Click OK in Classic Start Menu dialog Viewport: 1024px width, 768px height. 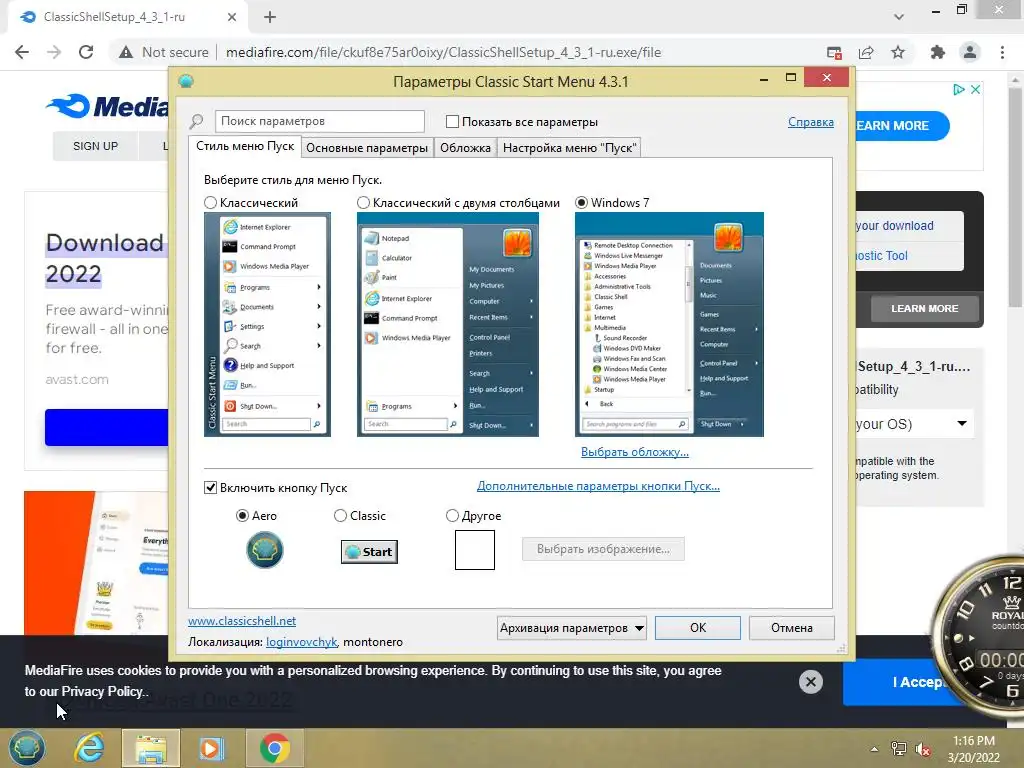pyautogui.click(x=698, y=628)
